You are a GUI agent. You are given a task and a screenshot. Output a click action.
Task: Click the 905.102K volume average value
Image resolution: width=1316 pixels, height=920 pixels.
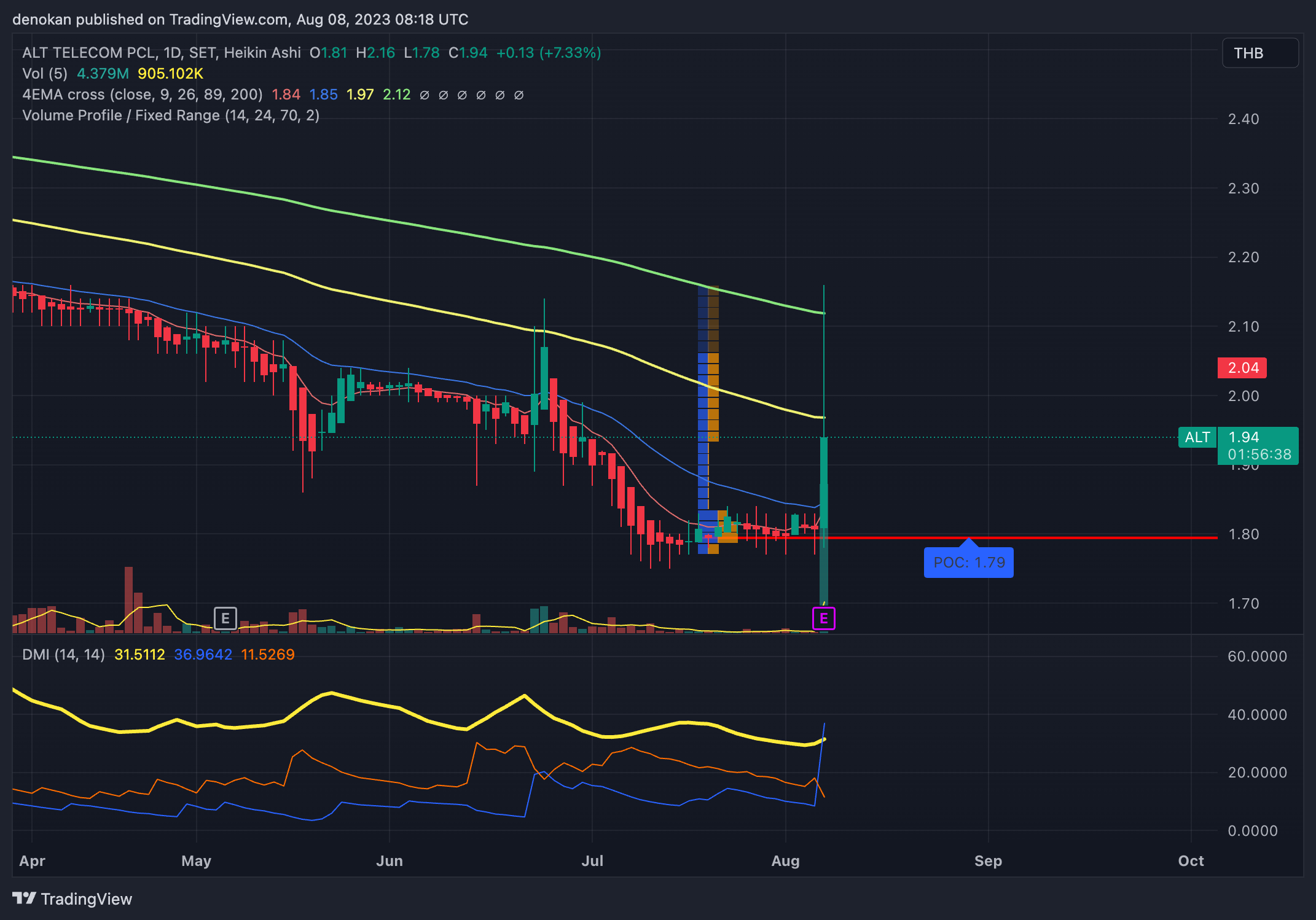coord(170,74)
